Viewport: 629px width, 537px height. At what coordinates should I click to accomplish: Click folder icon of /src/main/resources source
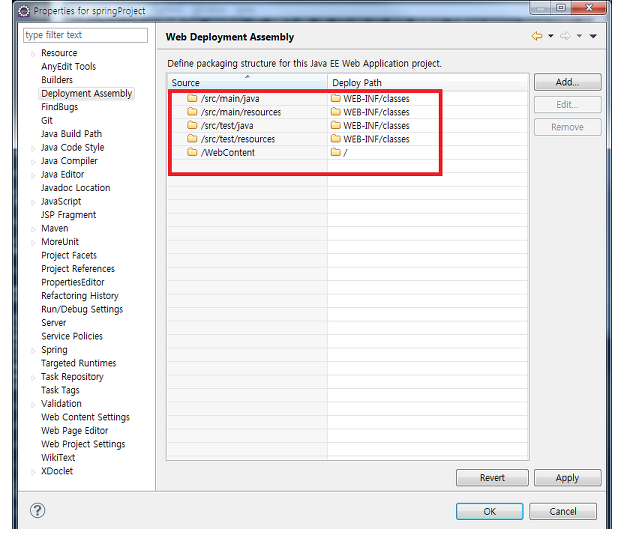coord(192,111)
